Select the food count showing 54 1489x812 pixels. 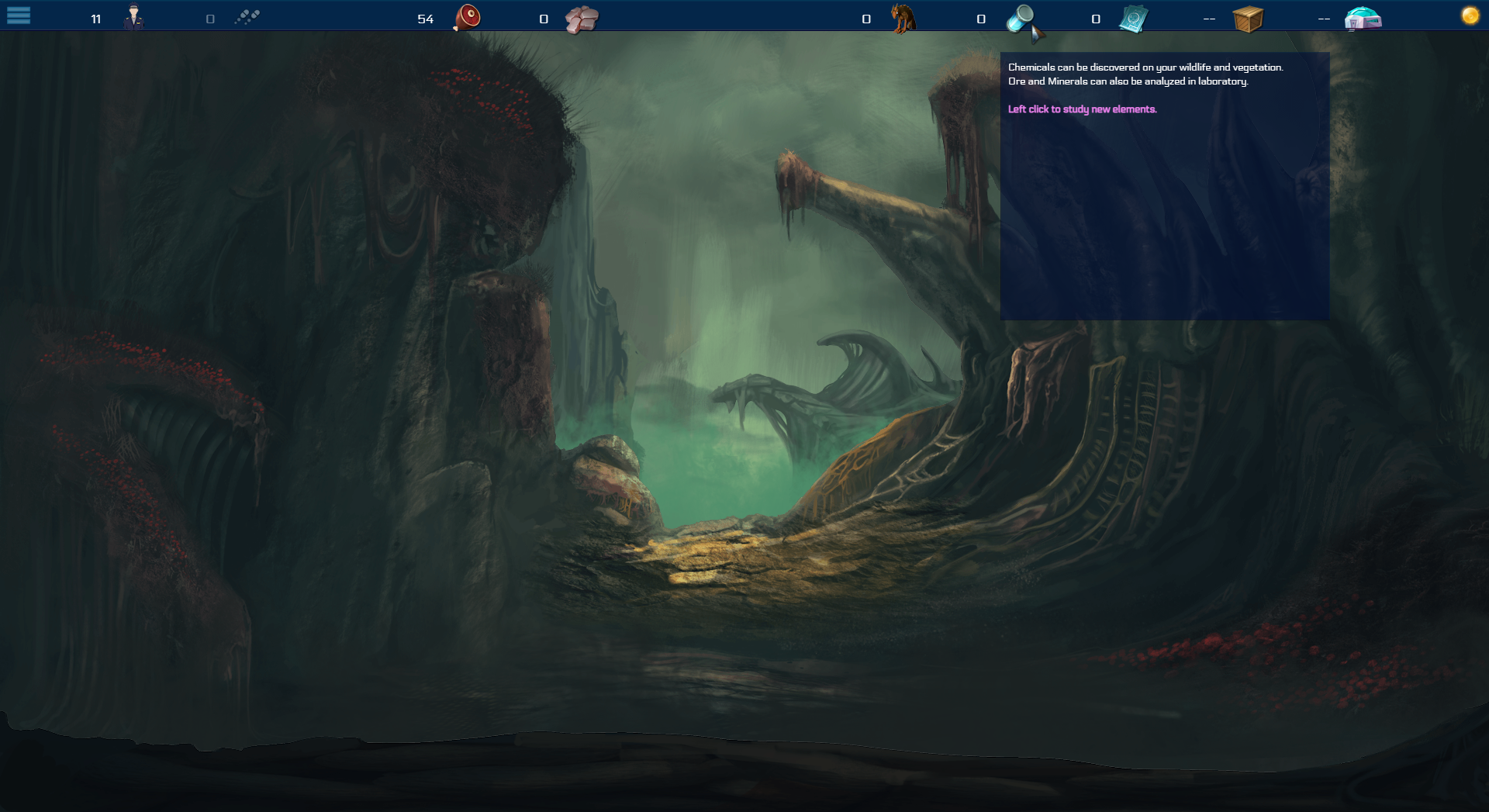[425, 19]
